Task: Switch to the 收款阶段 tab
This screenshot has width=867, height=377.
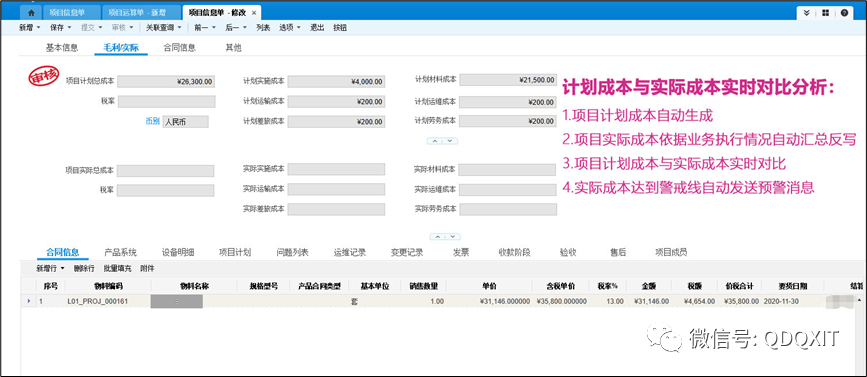Action: click(x=514, y=253)
